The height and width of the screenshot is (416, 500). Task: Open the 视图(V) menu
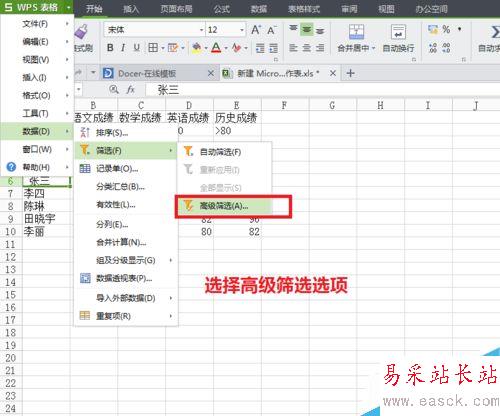pyautogui.click(x=37, y=60)
